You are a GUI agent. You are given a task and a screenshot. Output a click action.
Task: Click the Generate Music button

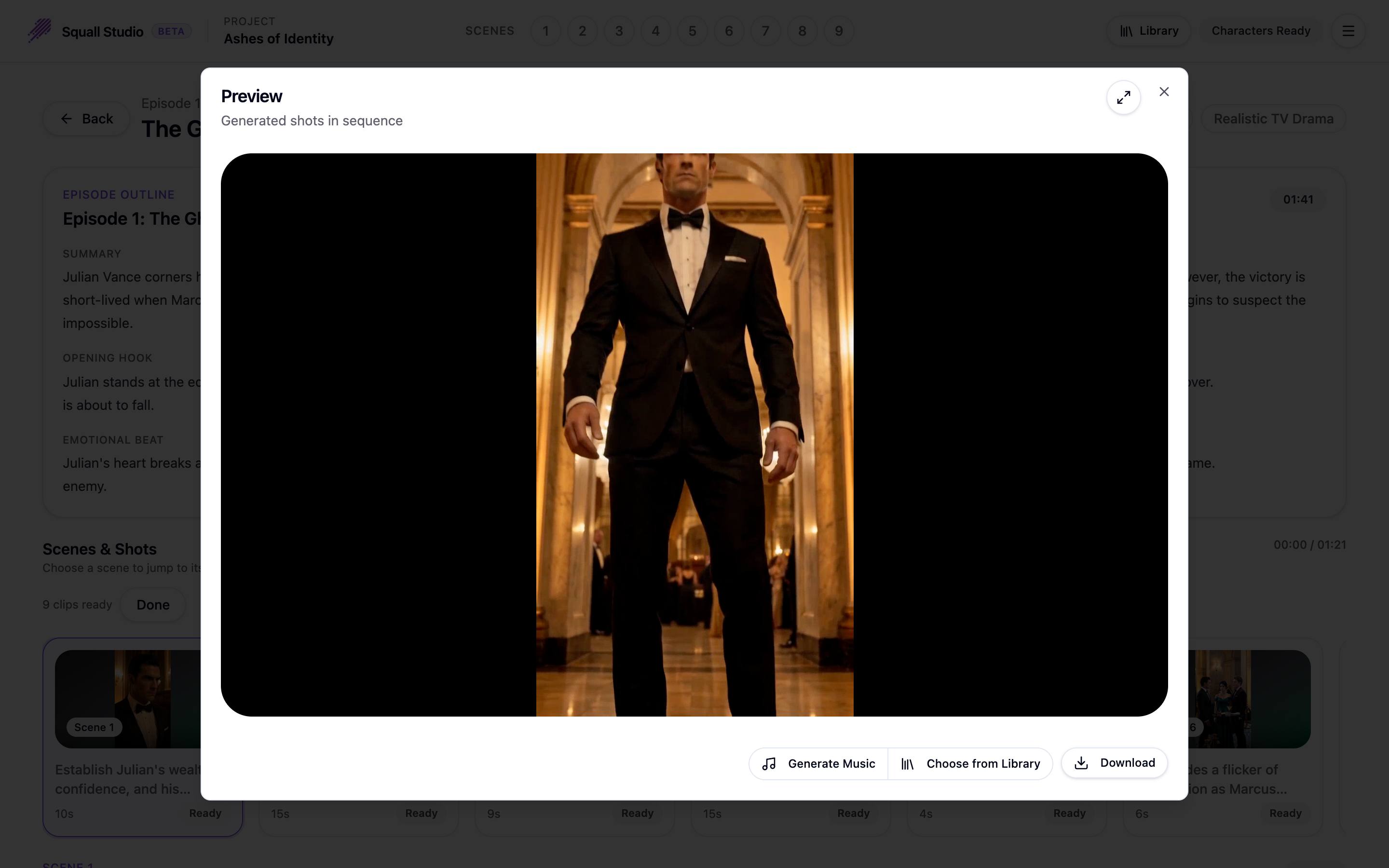point(818,763)
